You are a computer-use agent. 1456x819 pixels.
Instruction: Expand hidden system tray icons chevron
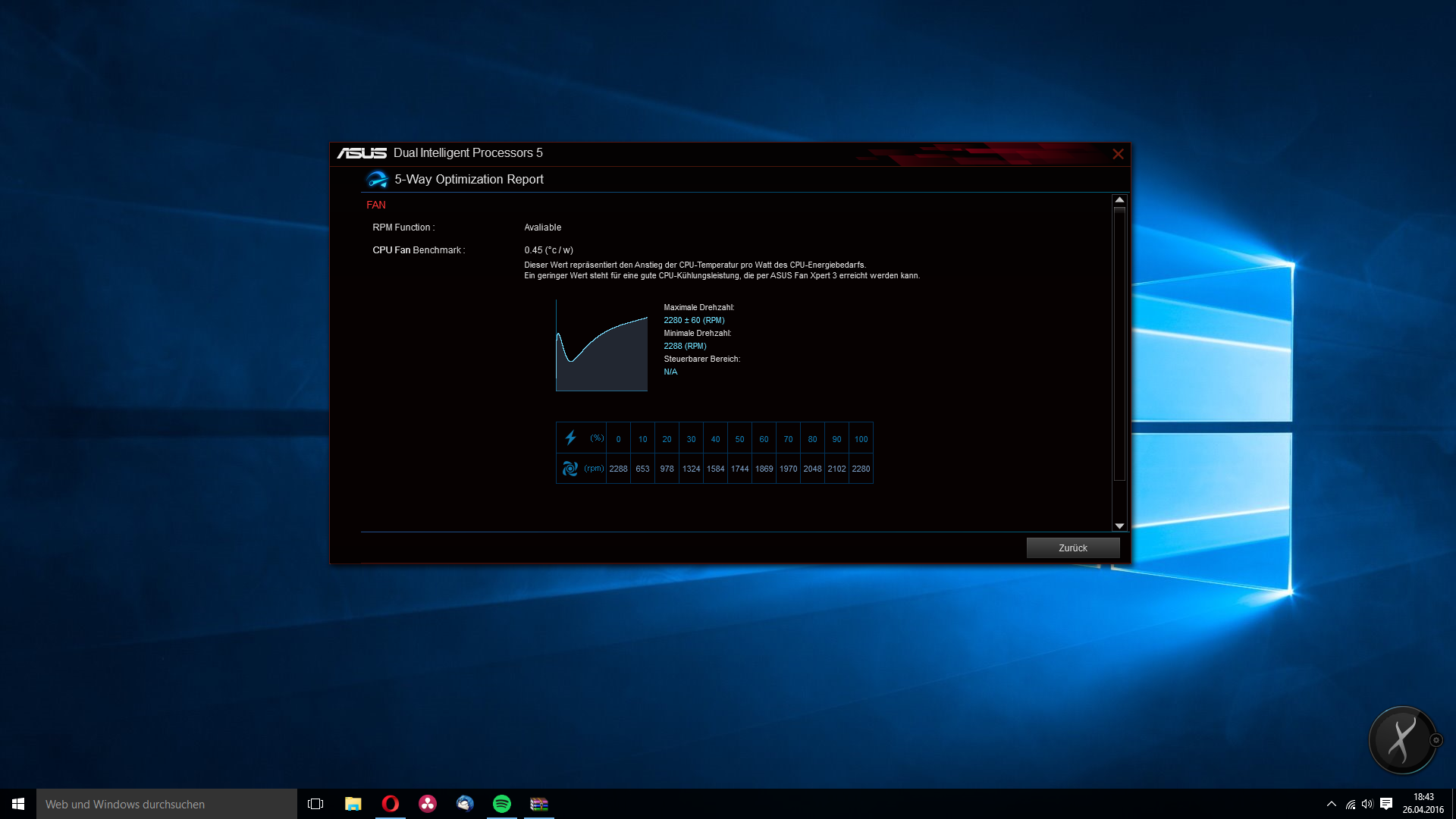pyautogui.click(x=1331, y=804)
